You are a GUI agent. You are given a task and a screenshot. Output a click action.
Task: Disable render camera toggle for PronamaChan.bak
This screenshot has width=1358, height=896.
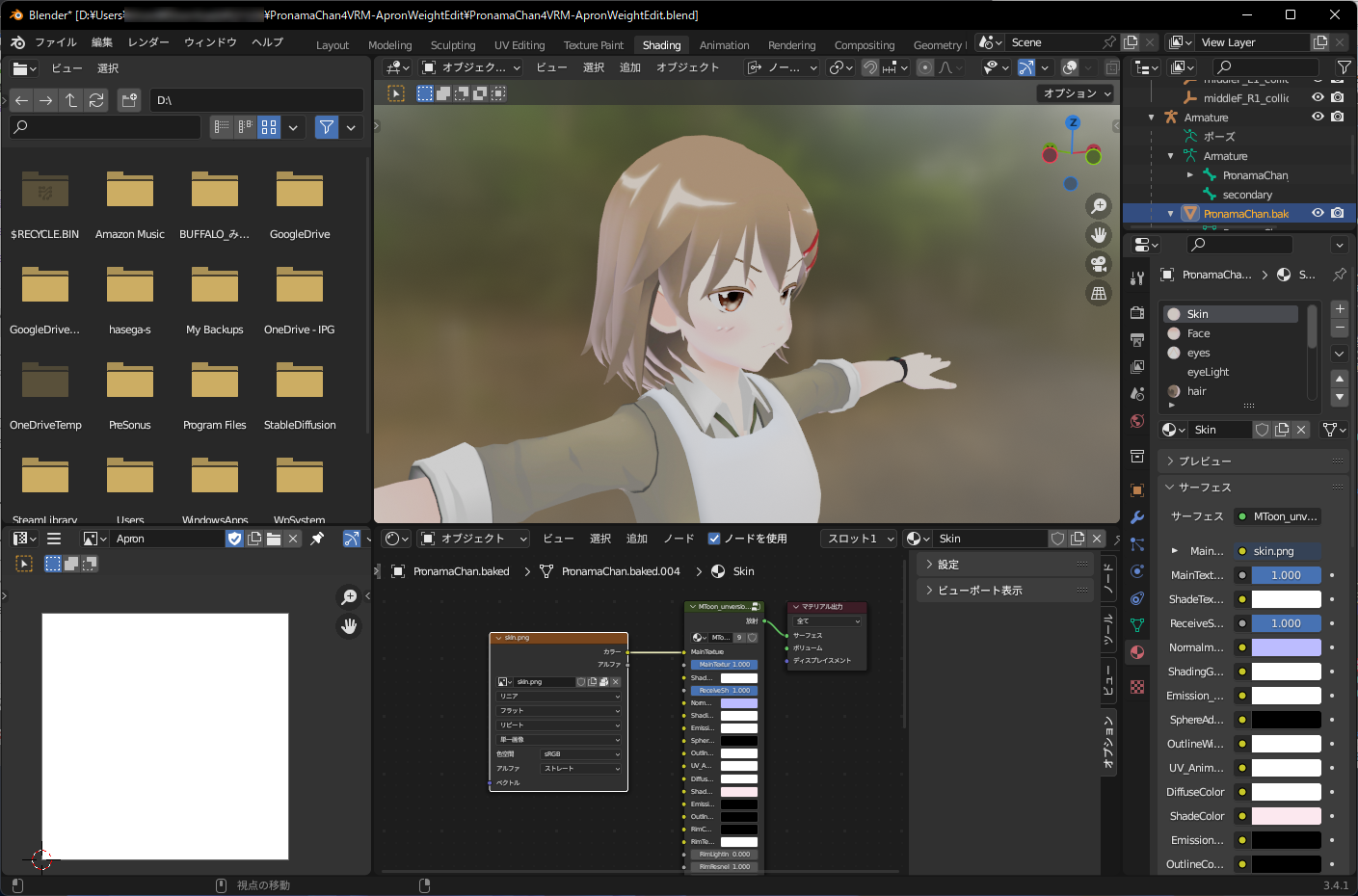click(x=1337, y=213)
